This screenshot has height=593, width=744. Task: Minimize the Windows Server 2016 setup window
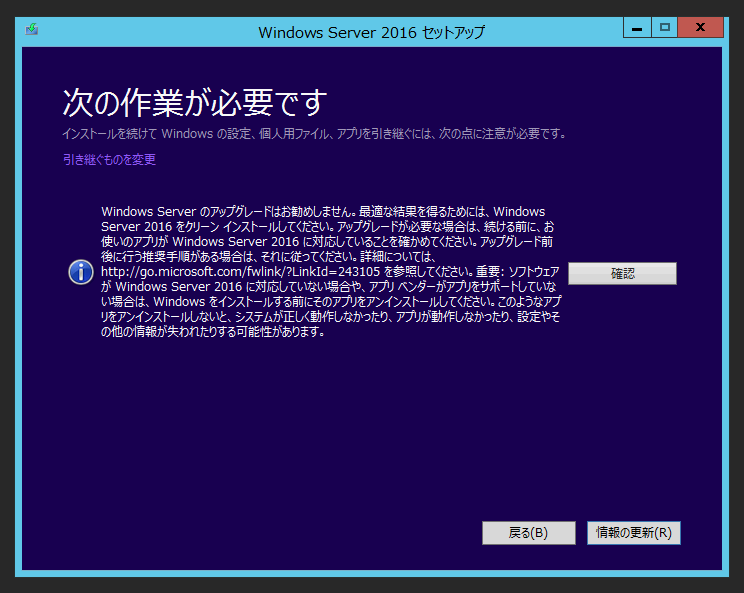[637, 28]
